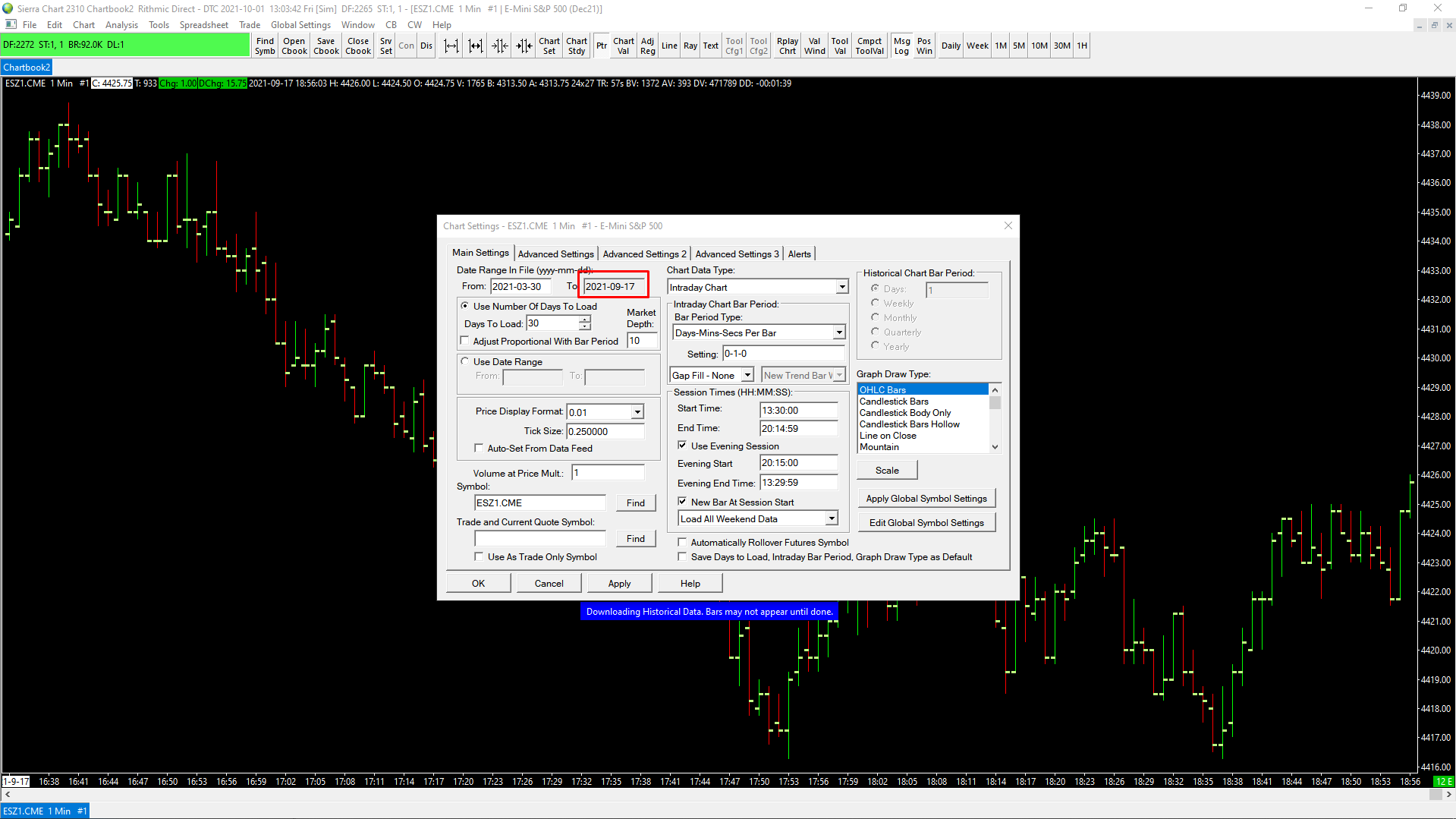This screenshot has height=819, width=1456.
Task: Select the Ptr pointer tool
Action: tap(602, 46)
